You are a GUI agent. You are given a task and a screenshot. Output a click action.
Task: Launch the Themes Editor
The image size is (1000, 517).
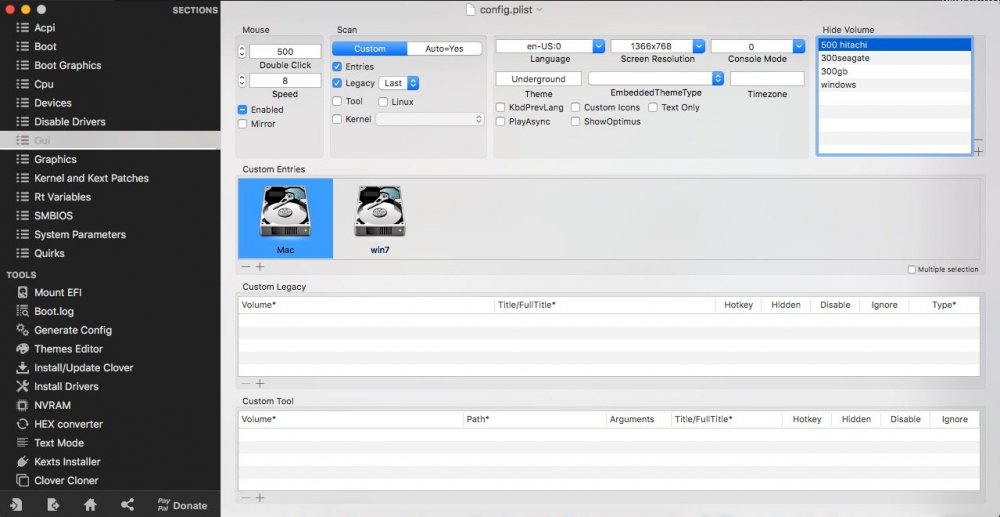click(68, 349)
